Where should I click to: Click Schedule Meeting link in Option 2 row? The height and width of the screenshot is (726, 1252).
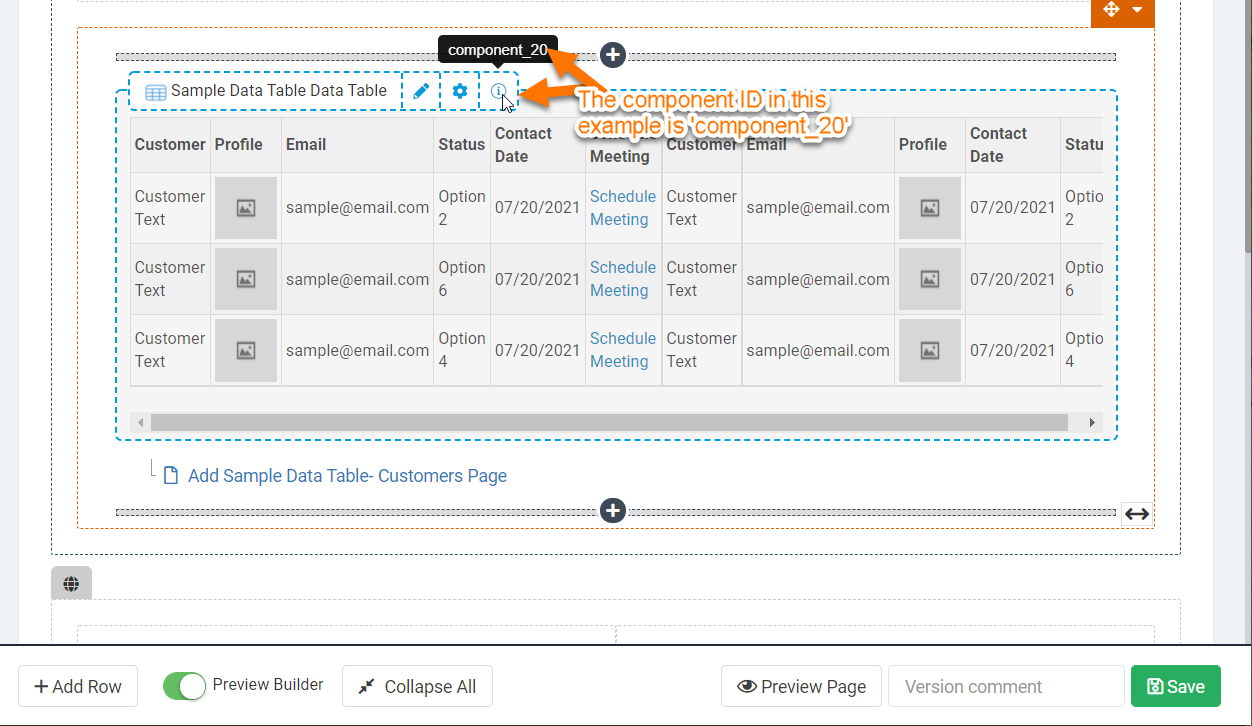coord(623,208)
